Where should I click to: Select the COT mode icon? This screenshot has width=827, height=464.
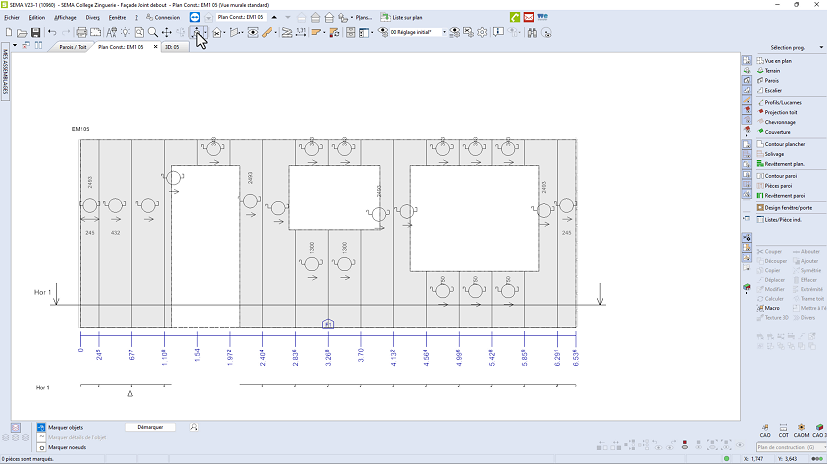pos(784,429)
